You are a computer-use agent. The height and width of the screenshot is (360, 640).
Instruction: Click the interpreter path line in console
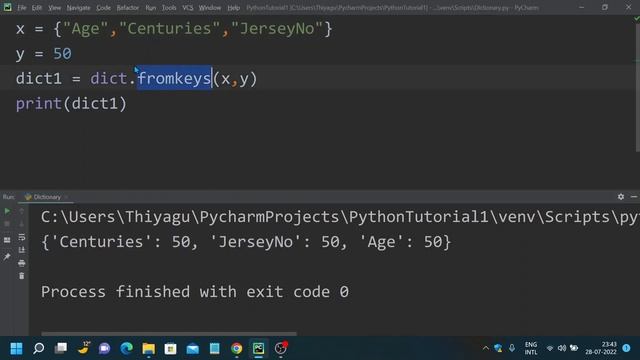pyautogui.click(x=340, y=217)
